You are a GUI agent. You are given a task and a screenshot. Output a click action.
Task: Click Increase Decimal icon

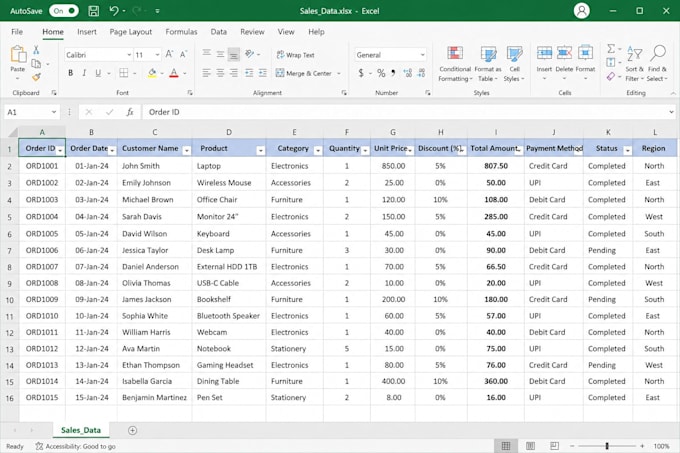408,73
